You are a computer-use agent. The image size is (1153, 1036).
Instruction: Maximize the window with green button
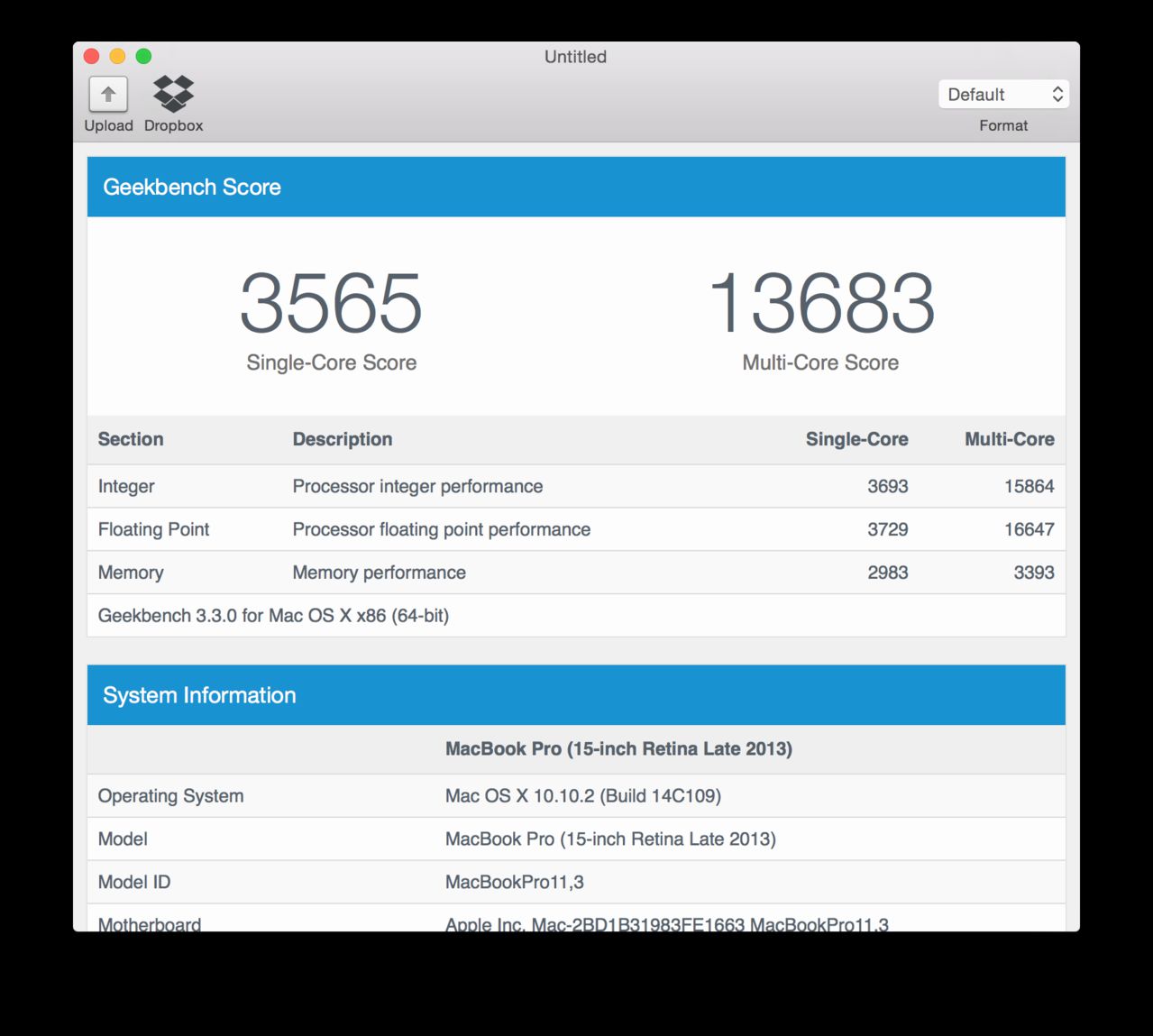pyautogui.click(x=143, y=56)
